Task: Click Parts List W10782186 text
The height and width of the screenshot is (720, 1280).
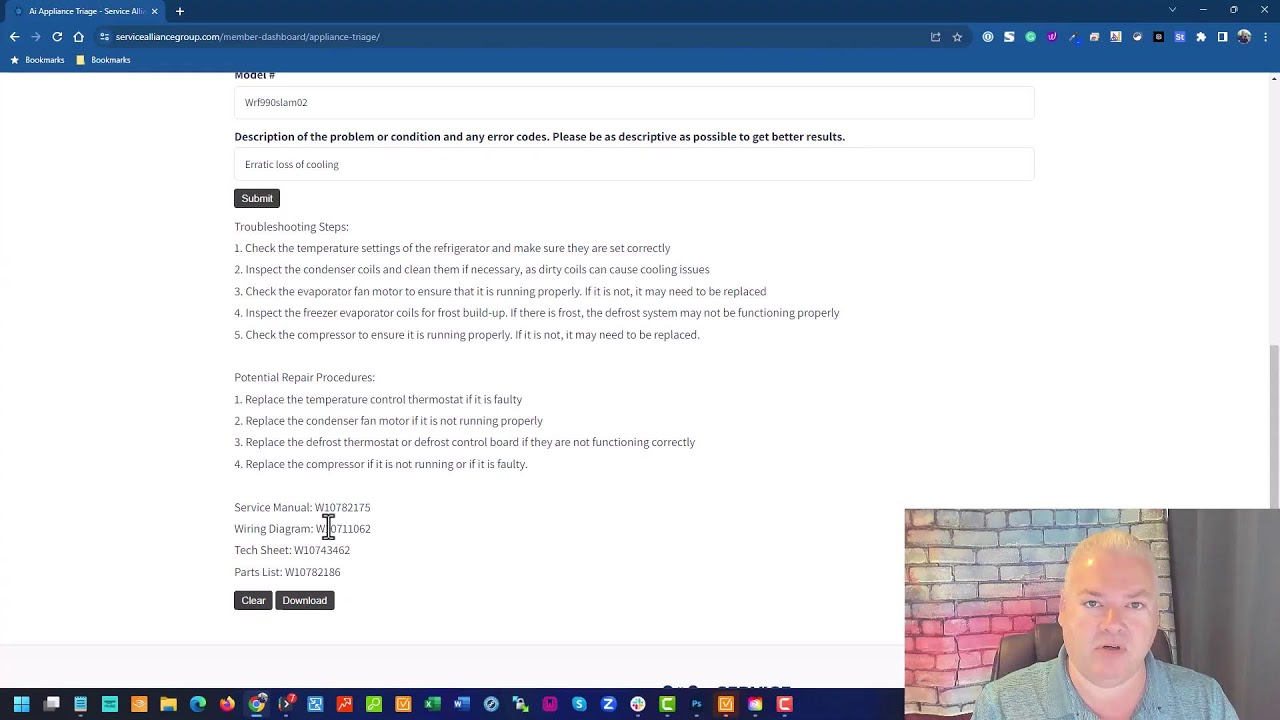Action: pos(287,572)
